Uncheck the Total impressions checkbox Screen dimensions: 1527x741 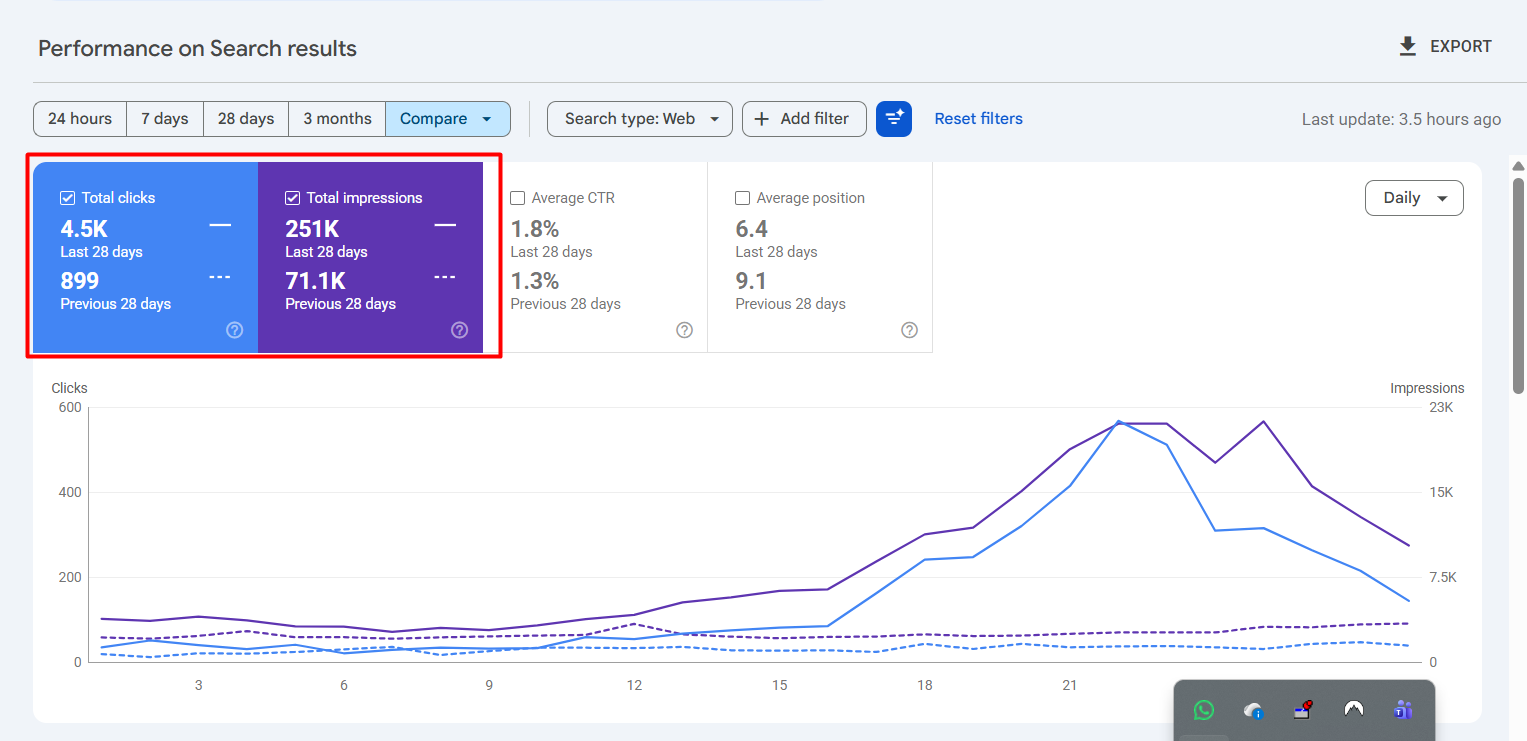tap(293, 198)
